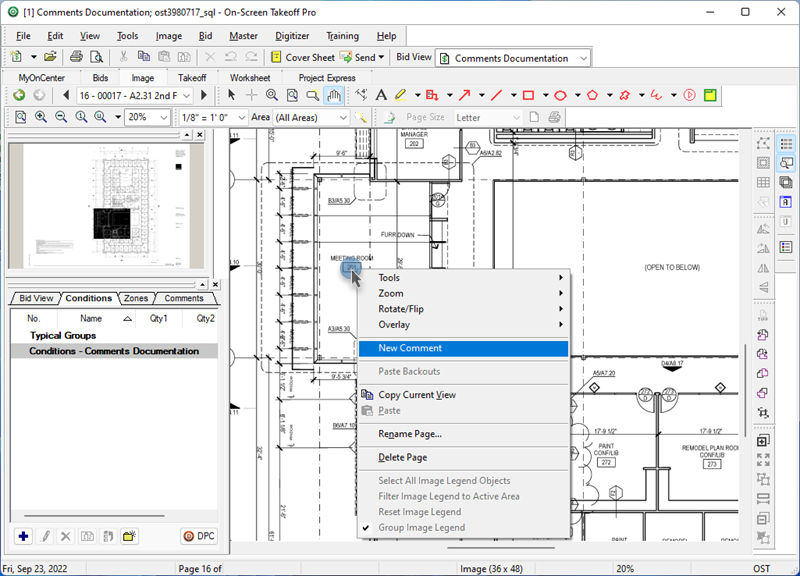Go to next page with black right arrow
This screenshot has height=576, width=800.
pos(204,95)
